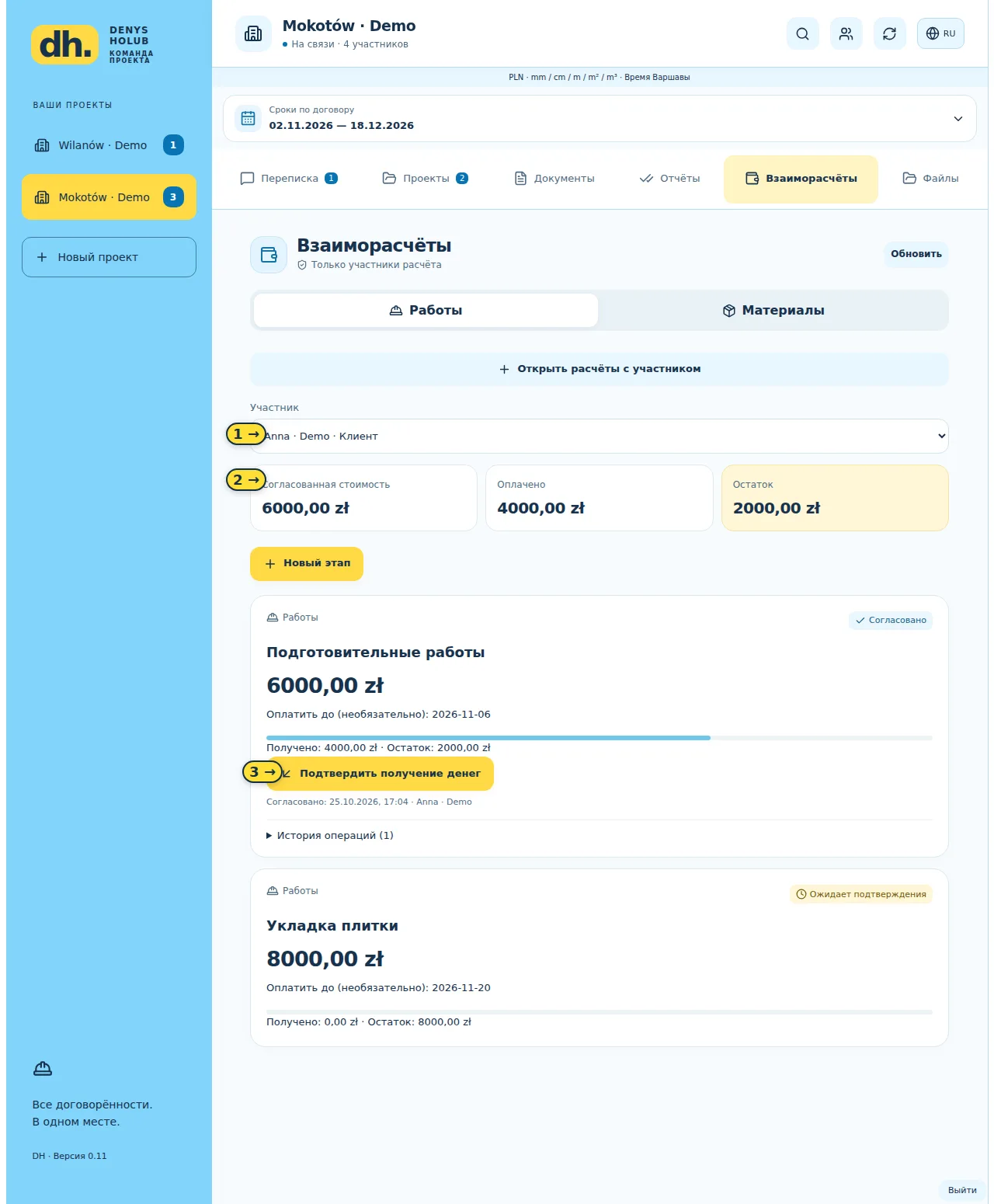
Task: Click the Новый проект button label
Action: click(98, 257)
